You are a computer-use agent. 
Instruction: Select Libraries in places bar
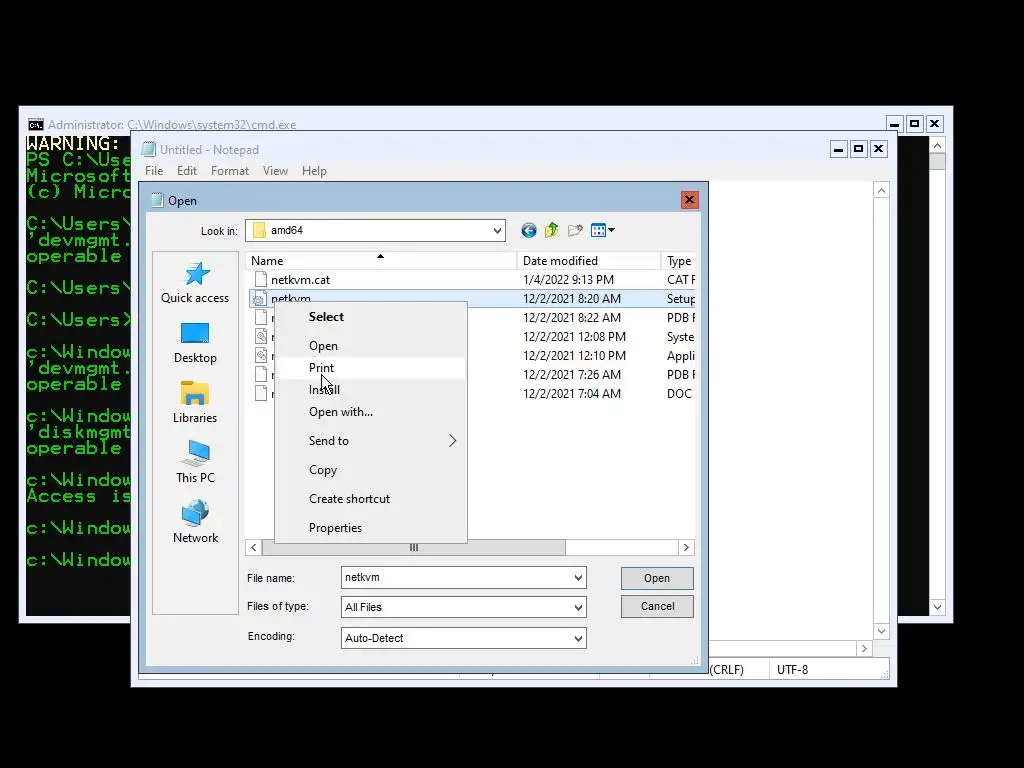point(195,402)
